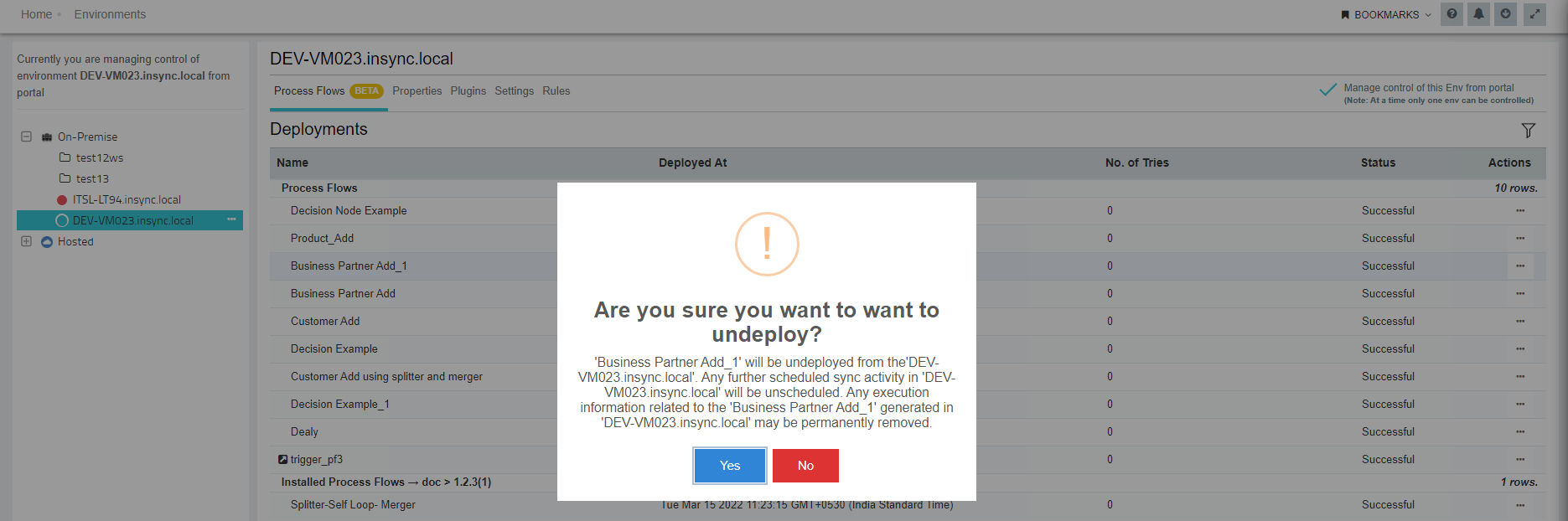Open the Rules tab
The height and width of the screenshot is (521, 1568).
tap(556, 91)
